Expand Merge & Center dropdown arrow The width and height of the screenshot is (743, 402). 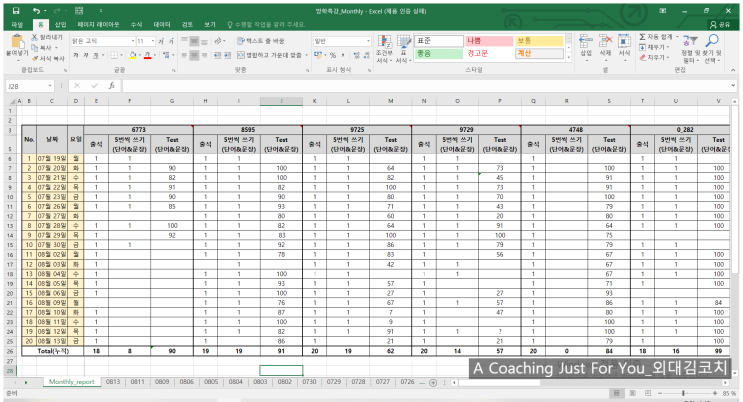[x=306, y=55]
